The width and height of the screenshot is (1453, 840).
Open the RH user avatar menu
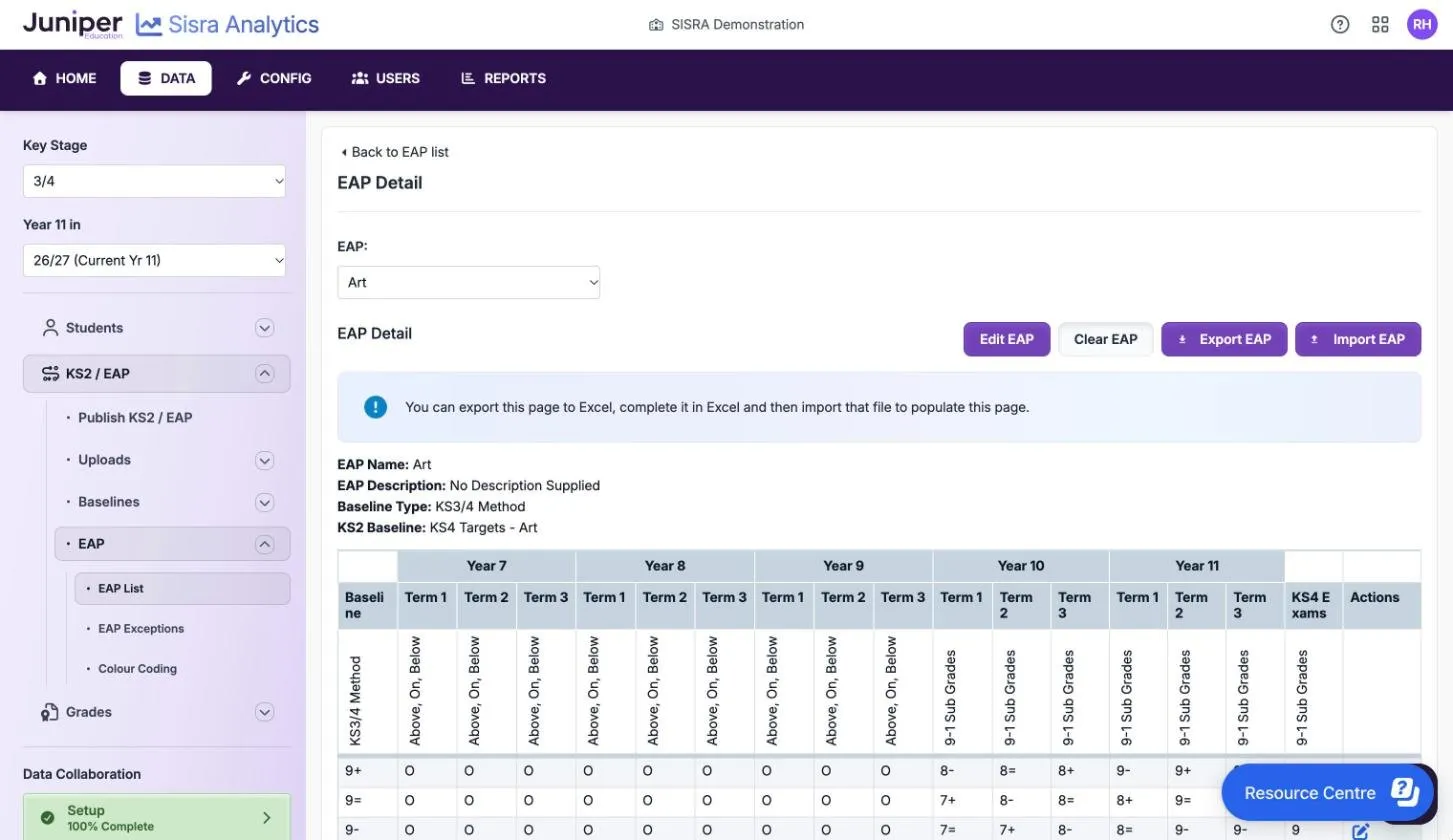(1422, 25)
